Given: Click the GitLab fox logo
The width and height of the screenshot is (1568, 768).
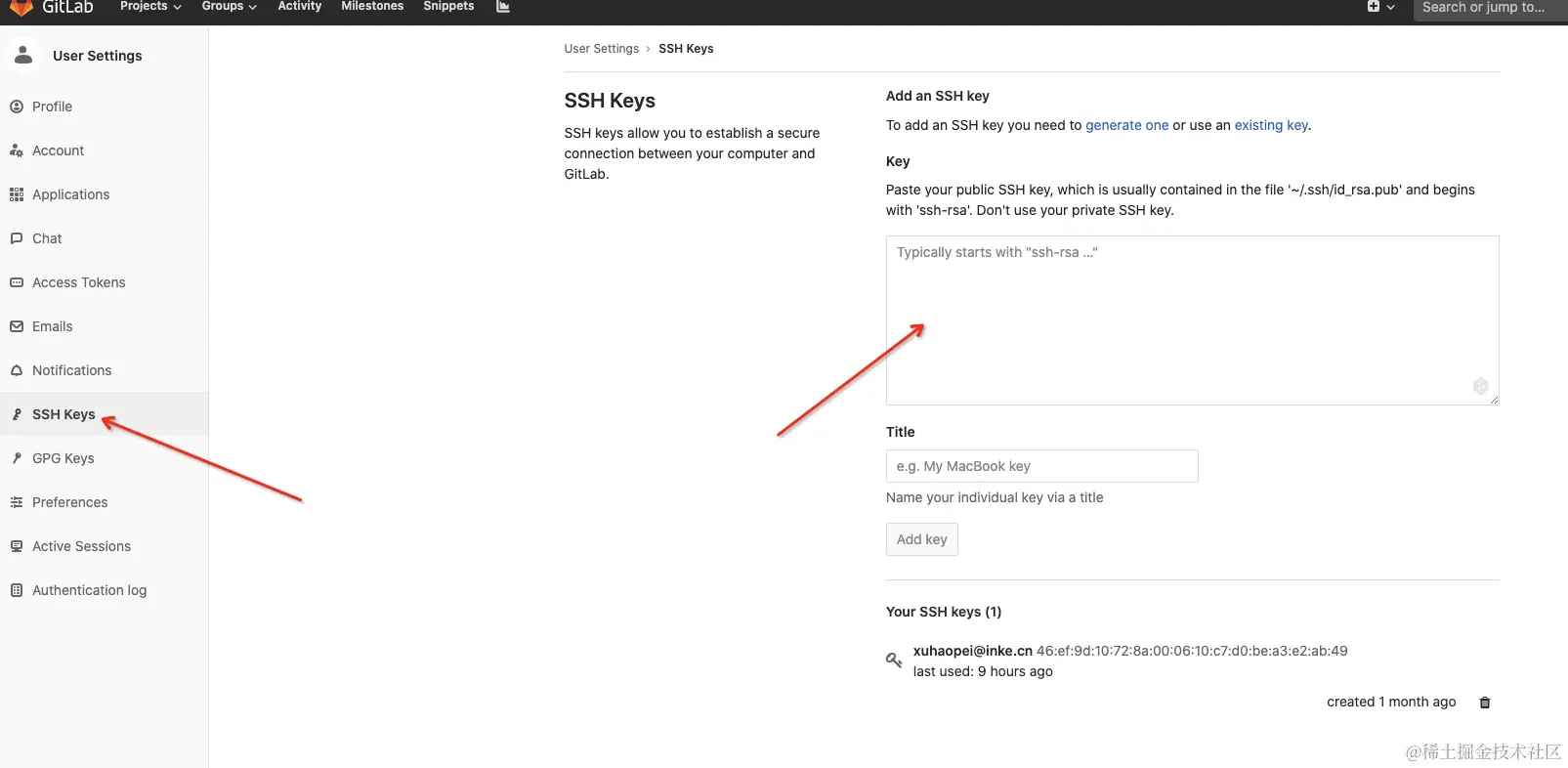Looking at the screenshot, I should (x=21, y=7).
